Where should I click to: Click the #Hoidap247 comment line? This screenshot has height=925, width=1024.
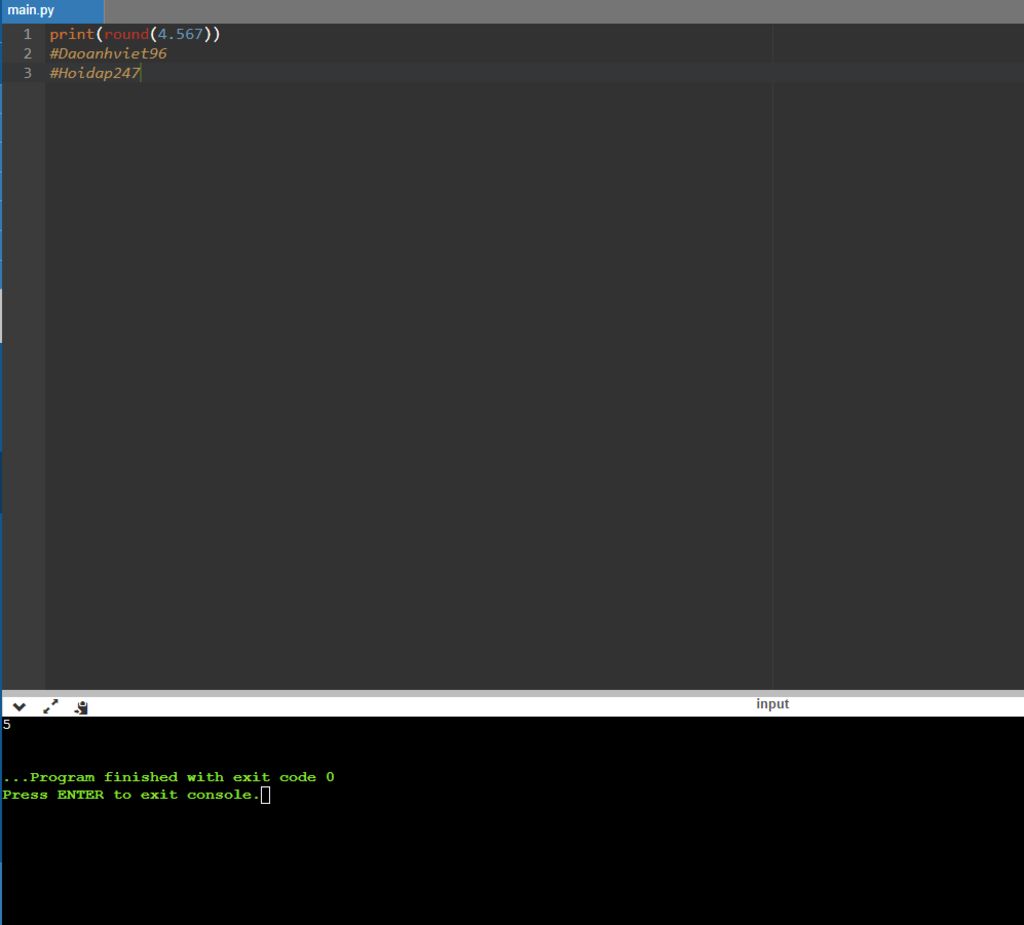coord(95,73)
